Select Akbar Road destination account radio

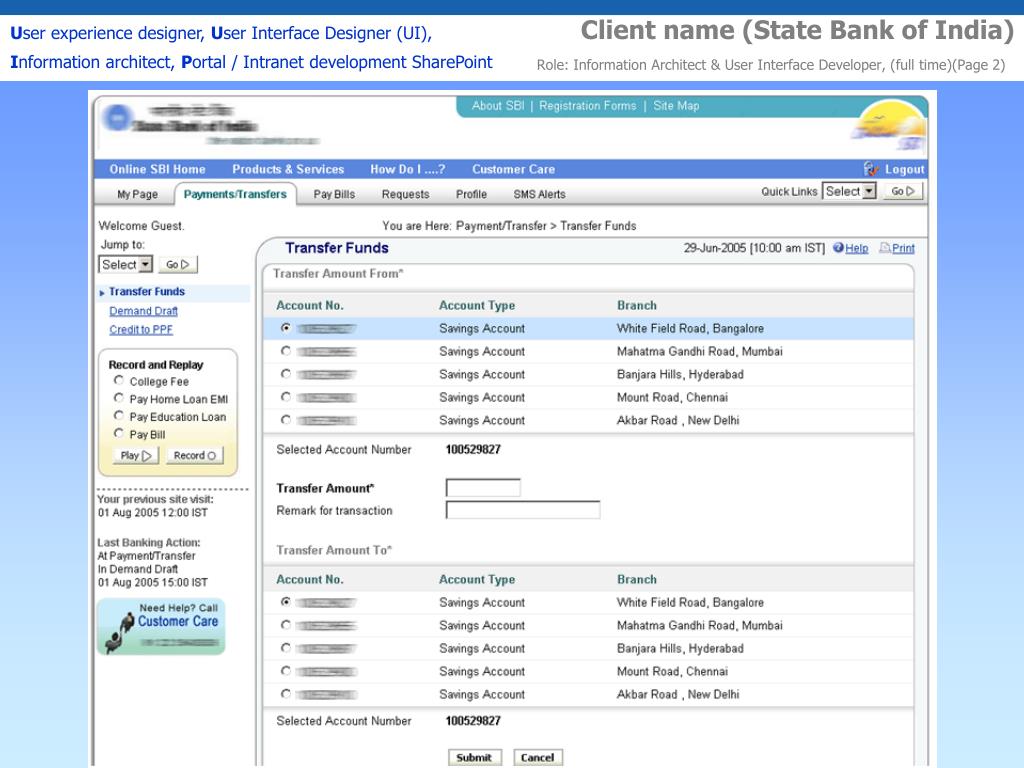(x=285, y=694)
